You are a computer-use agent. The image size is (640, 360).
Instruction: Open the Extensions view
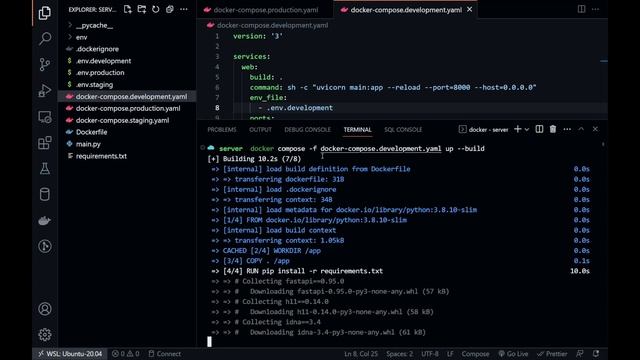coord(44,143)
